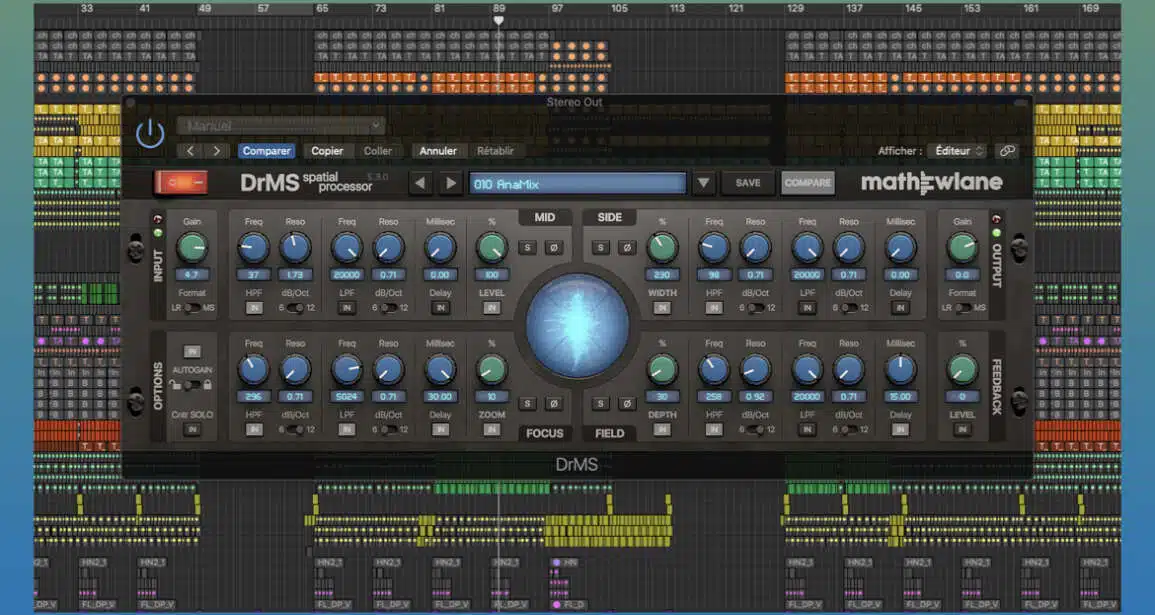This screenshot has height=615, width=1155.
Task: Save the preset with the SAVE button
Action: 748,183
